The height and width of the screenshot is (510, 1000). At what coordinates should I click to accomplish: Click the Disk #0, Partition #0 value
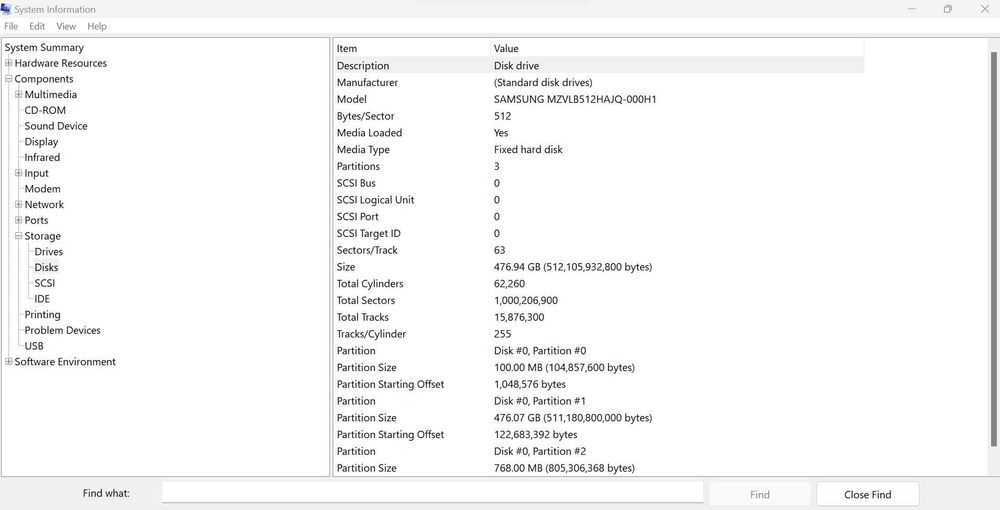(540, 351)
